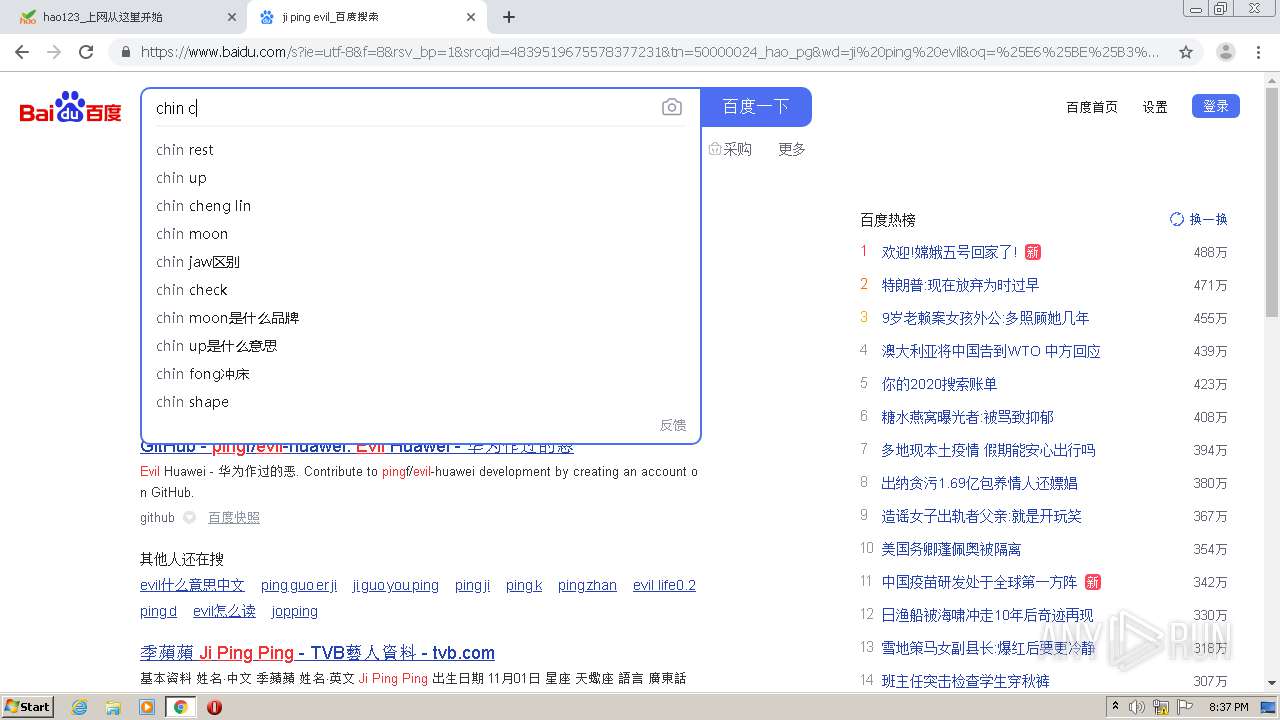Open the 更多 search category tab
The image size is (1280, 720).
pos(792,149)
